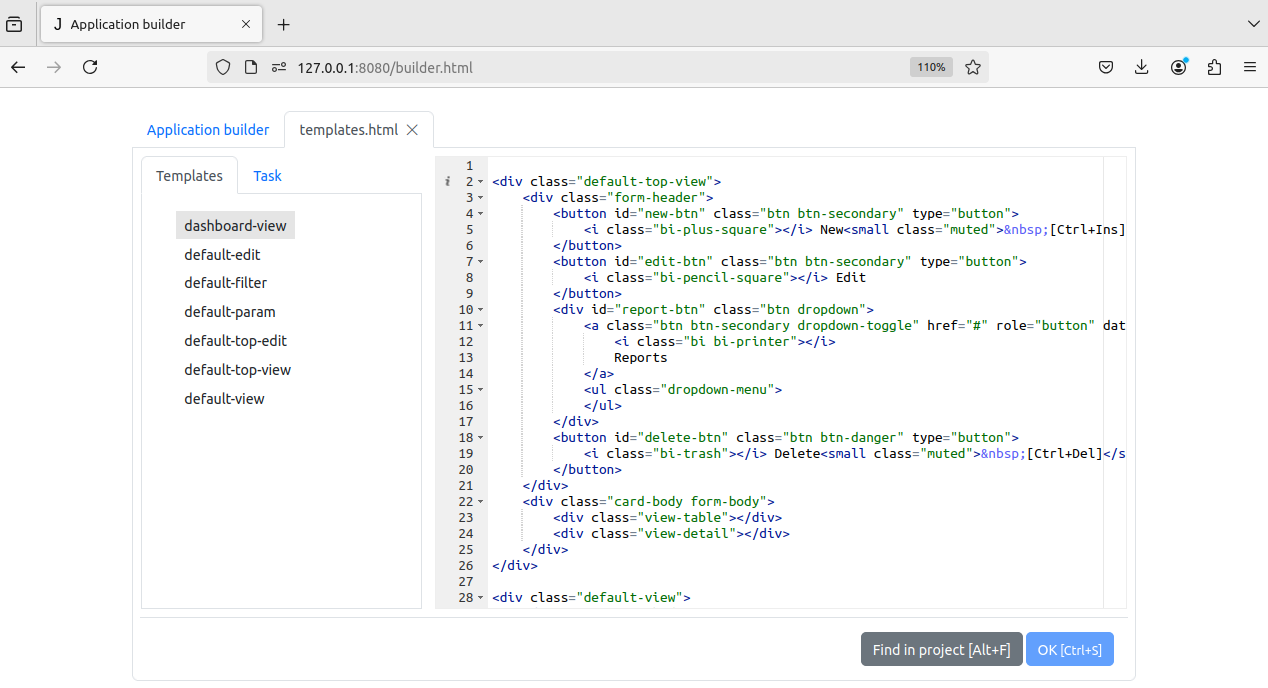
Task: Open the Downloads panel
Action: [x=1142, y=67]
